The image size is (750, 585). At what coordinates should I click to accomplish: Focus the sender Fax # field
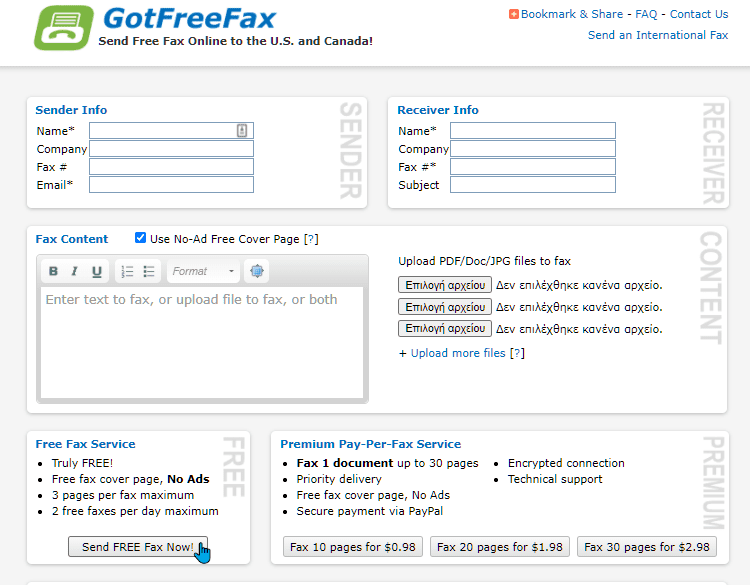click(x=171, y=166)
